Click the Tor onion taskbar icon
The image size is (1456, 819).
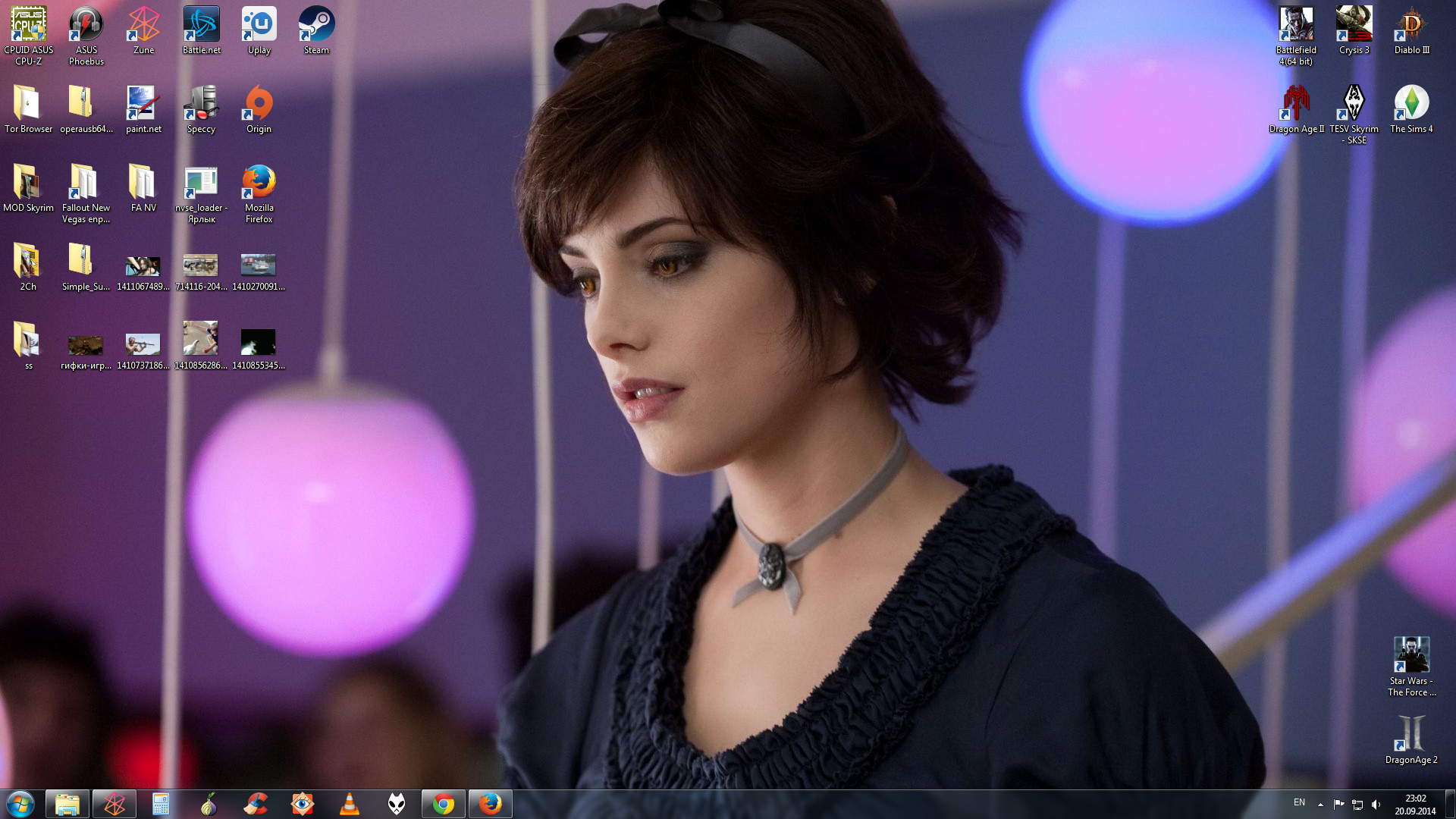209,804
